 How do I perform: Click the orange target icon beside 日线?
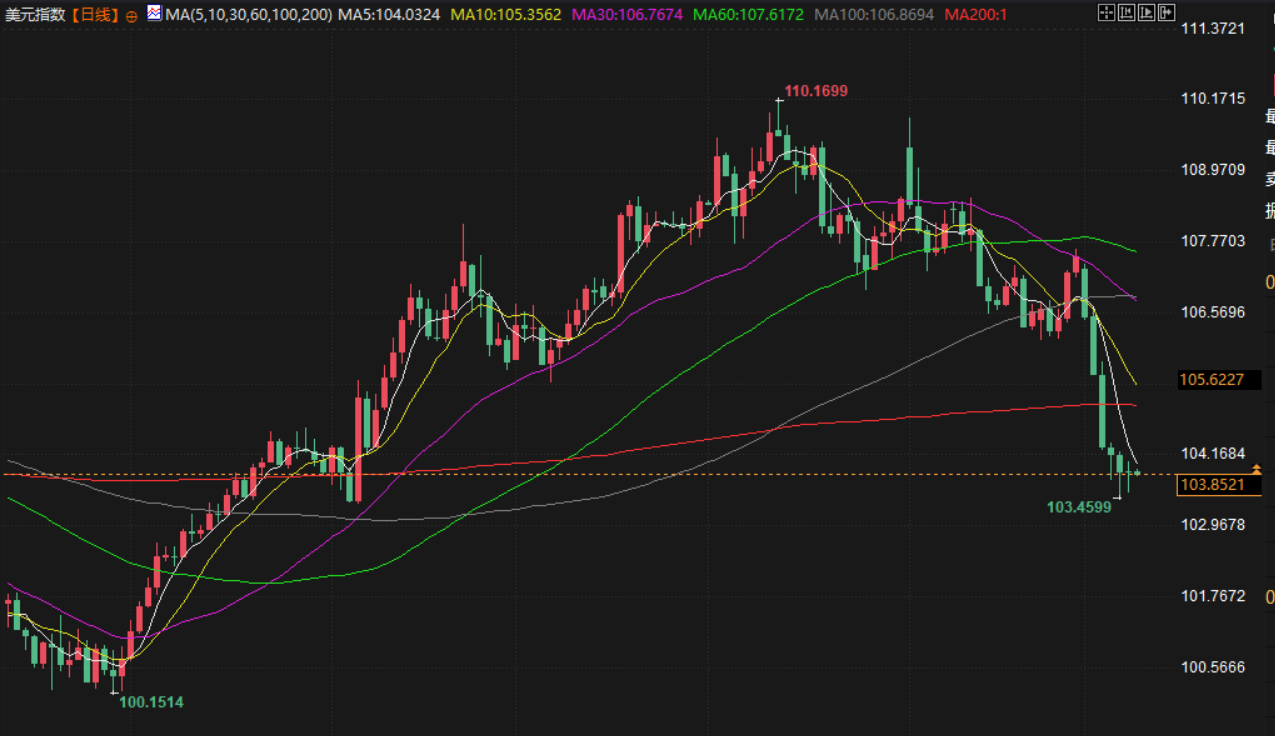132,16
